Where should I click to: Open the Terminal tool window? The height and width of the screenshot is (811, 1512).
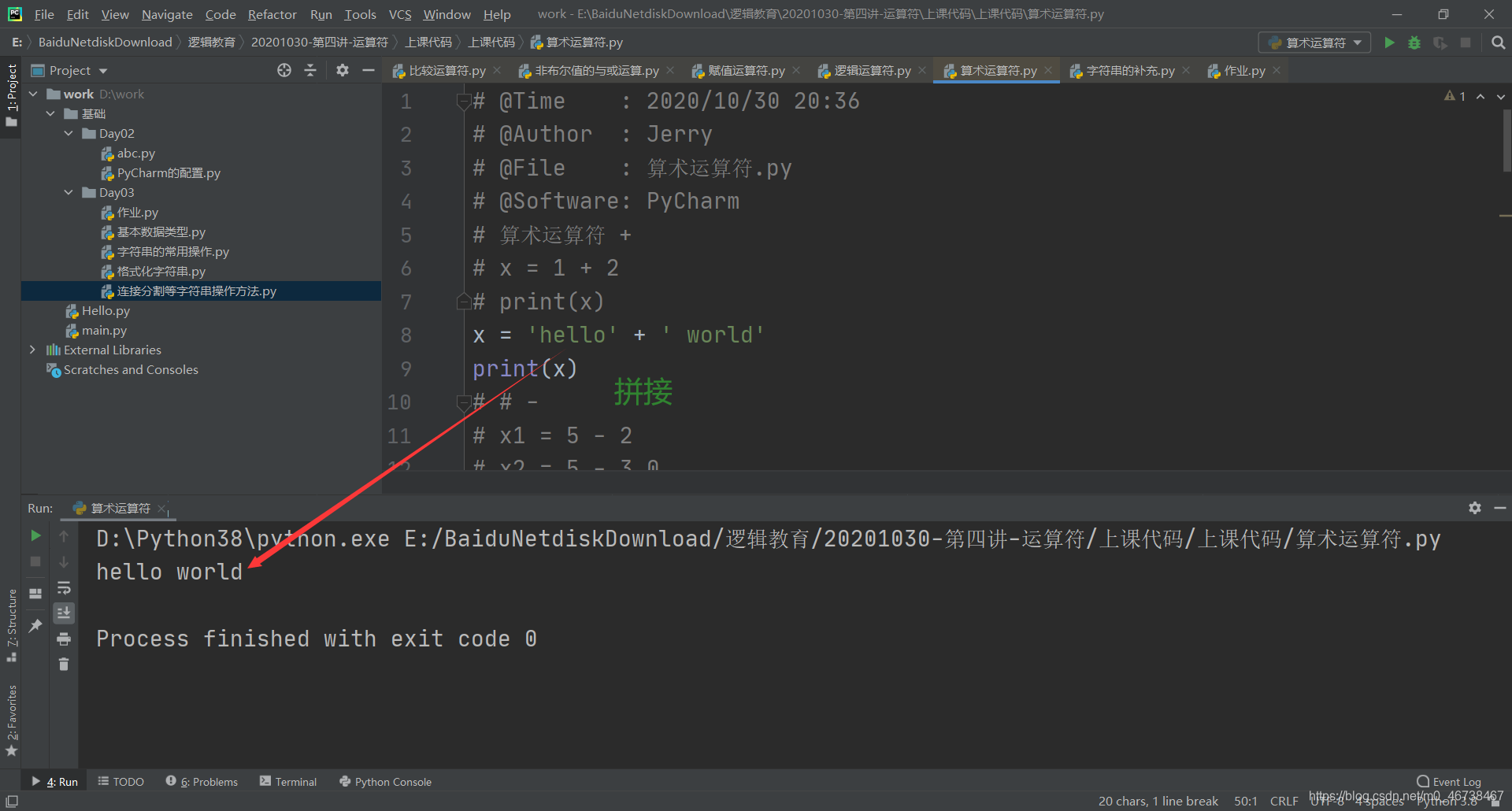[288, 781]
